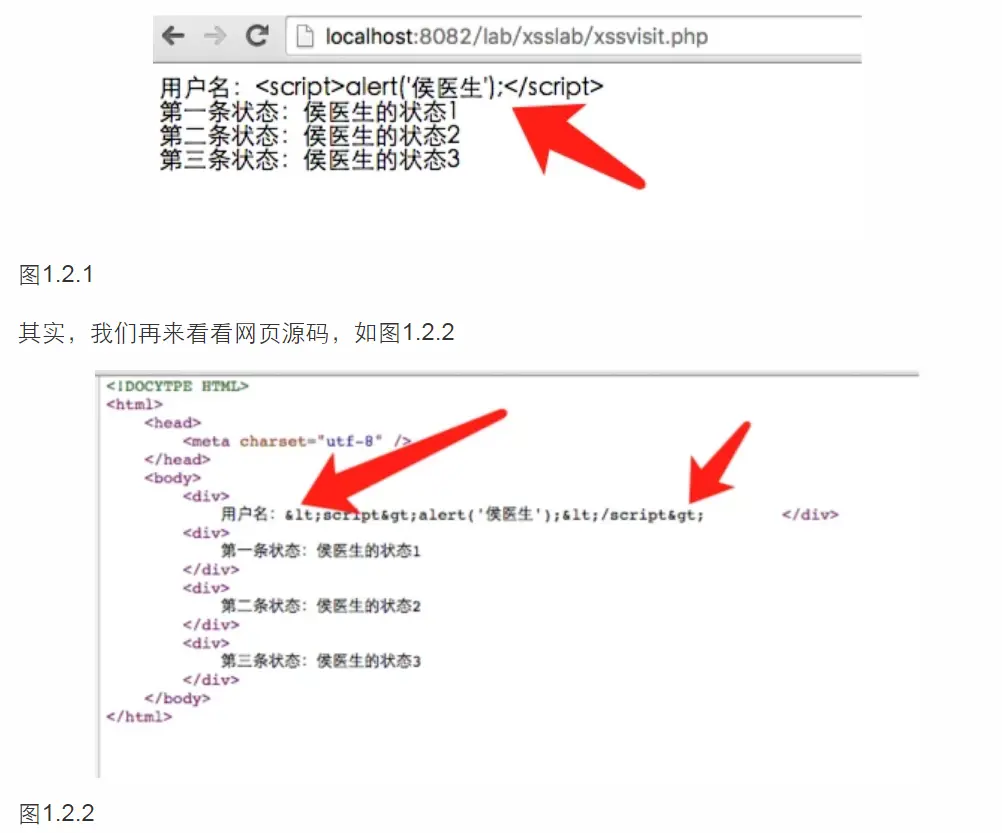Image resolution: width=1002 pixels, height=833 pixels.
Task: Click the page document icon in address bar
Action: (x=305, y=36)
